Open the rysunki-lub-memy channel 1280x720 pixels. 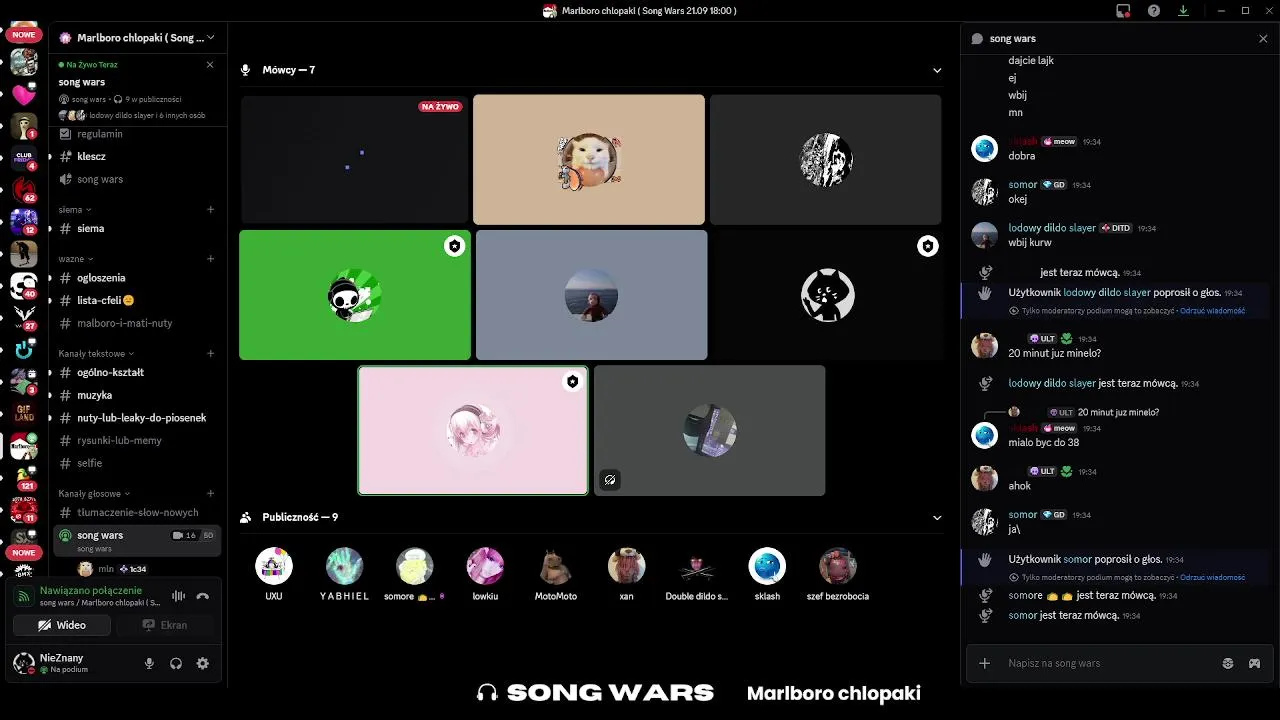(137, 440)
